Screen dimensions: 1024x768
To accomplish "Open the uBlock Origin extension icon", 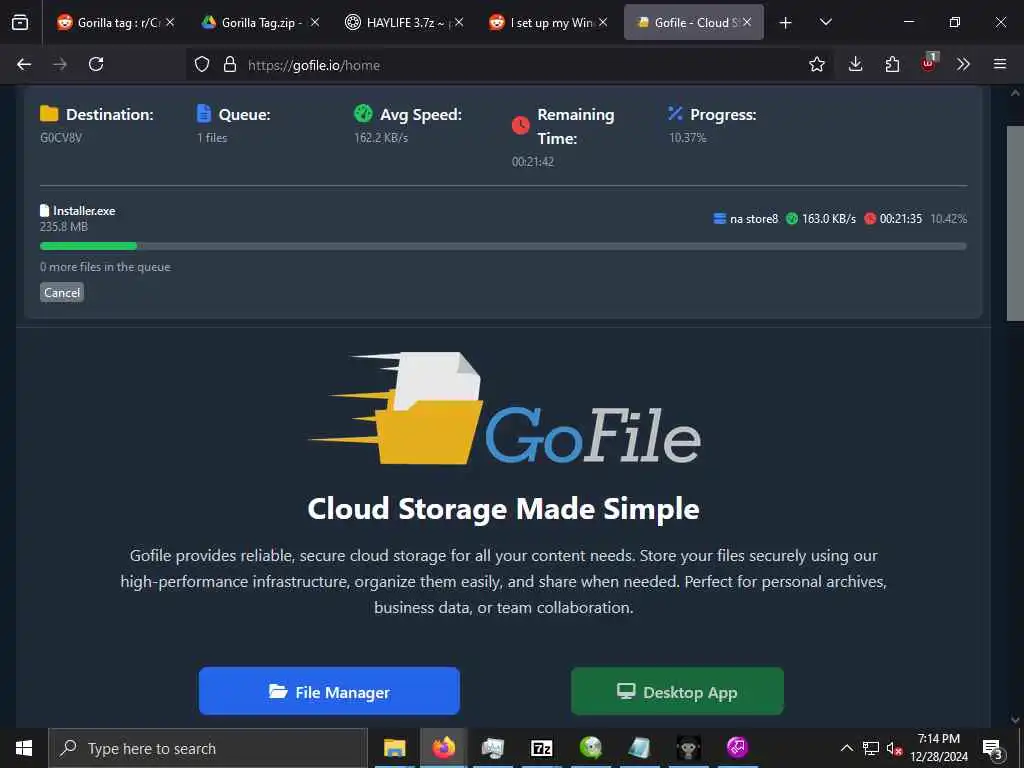I will coord(929,63).
